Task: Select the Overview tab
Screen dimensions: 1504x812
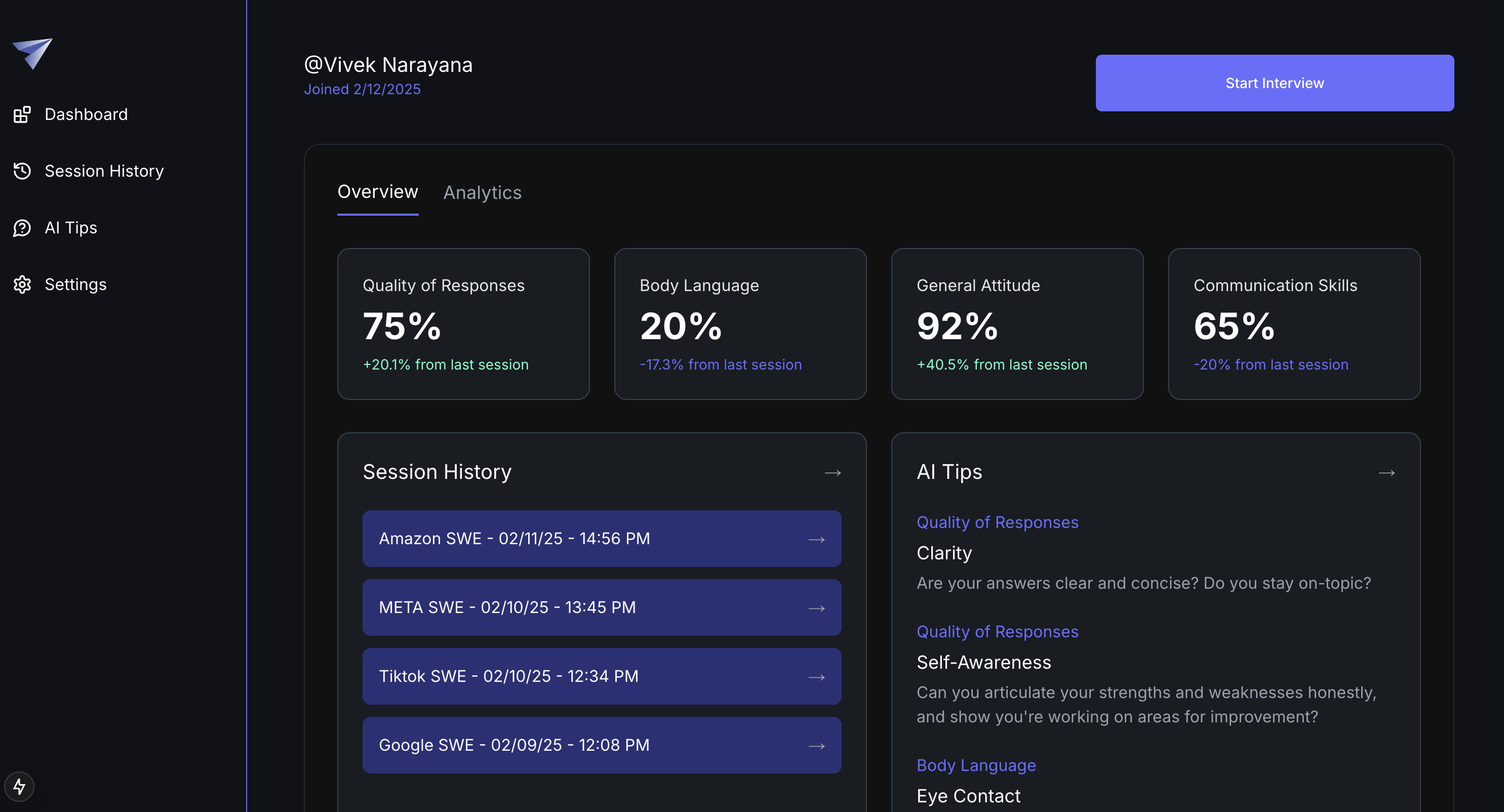Action: click(378, 191)
